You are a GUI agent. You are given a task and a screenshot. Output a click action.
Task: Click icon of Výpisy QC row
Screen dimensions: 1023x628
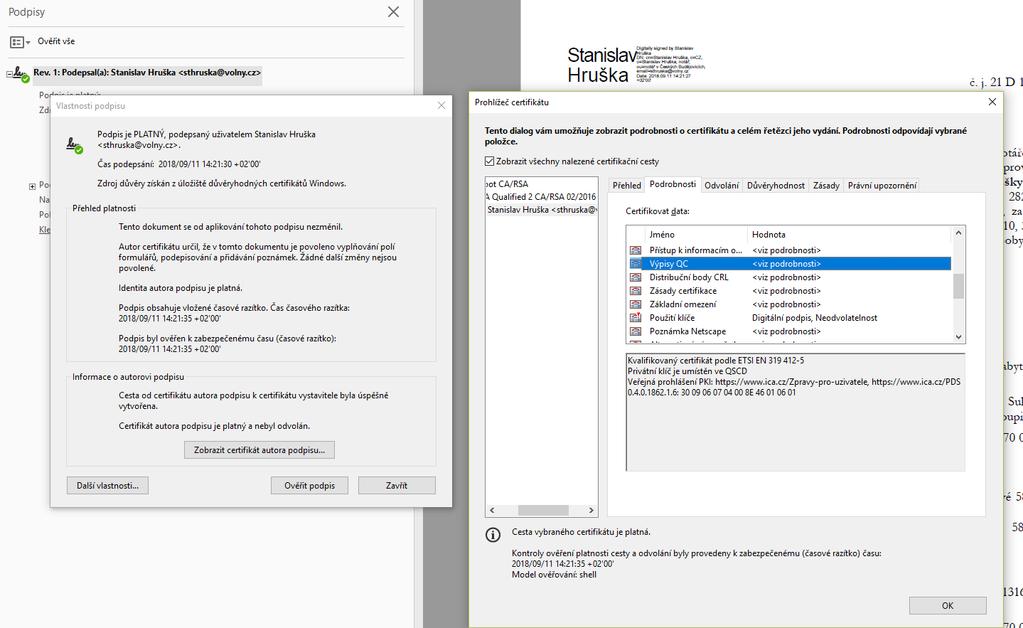pos(635,263)
